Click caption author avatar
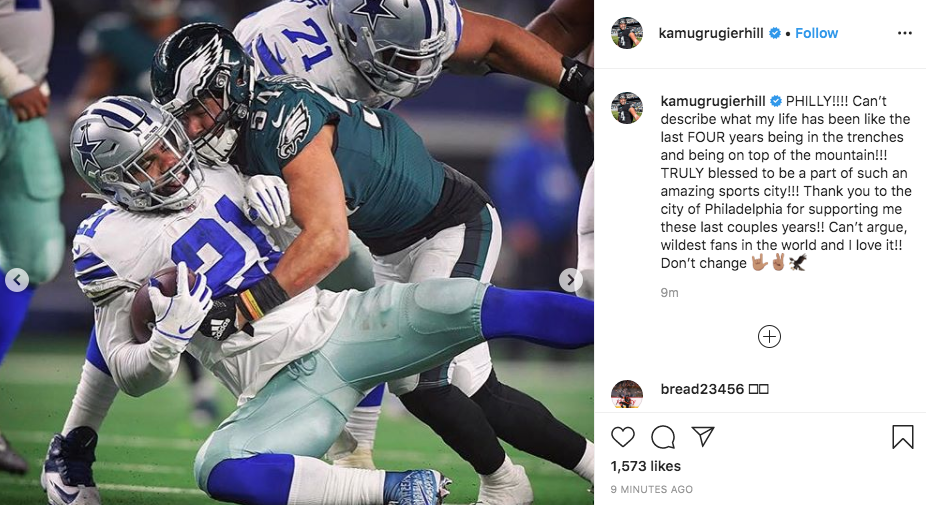This screenshot has height=505, width=926. (627, 107)
